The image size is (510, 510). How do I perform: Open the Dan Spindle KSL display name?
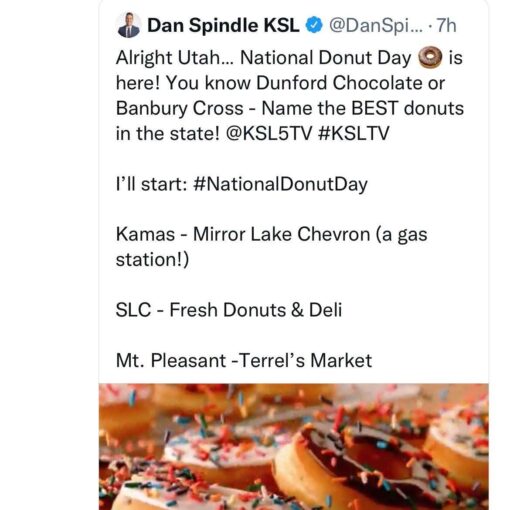tap(223, 25)
